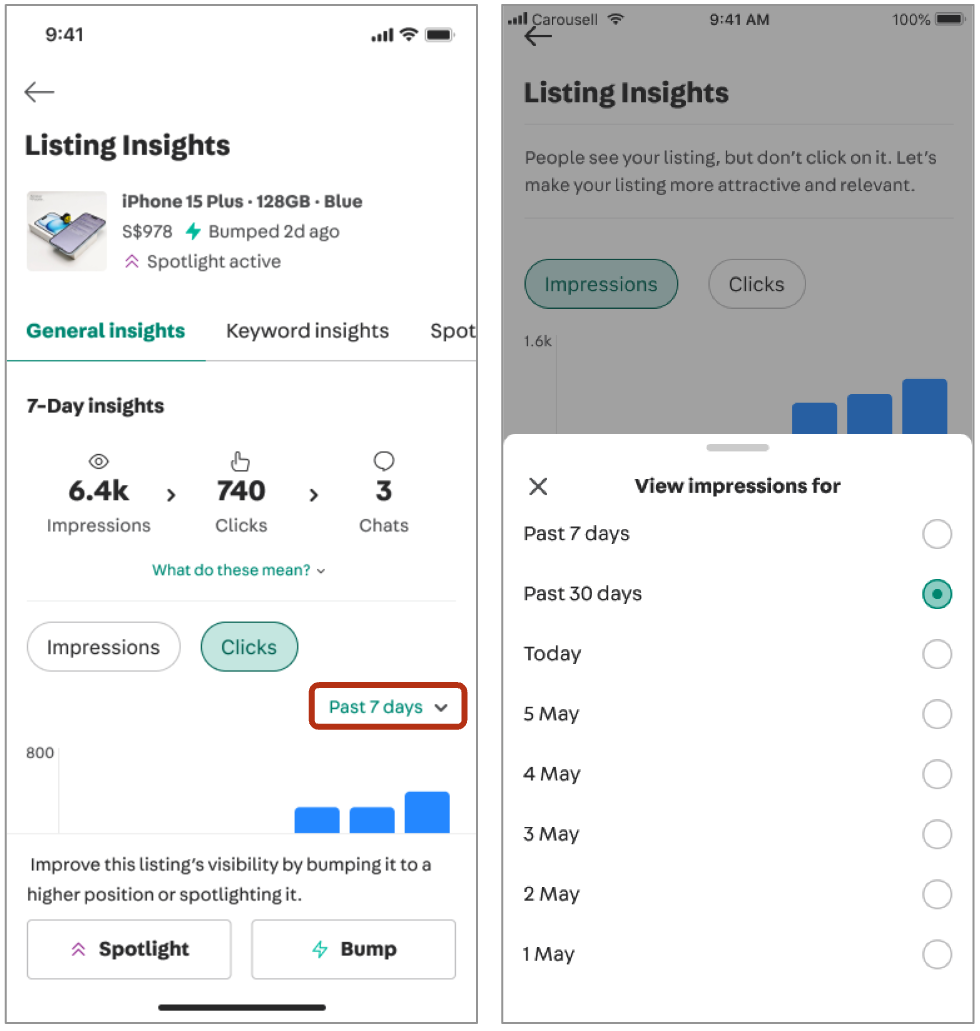
Task: Tap the chevron between Impressions and Clicks stats
Action: [x=171, y=495]
